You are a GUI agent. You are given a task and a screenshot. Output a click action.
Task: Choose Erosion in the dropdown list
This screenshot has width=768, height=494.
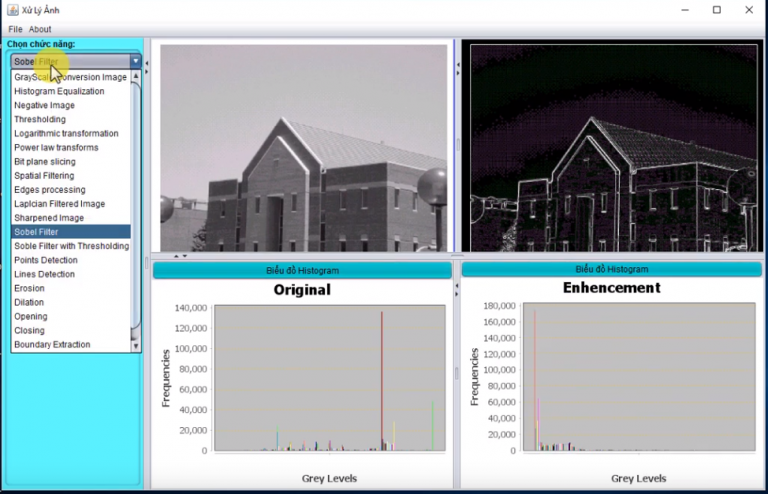pos(29,288)
